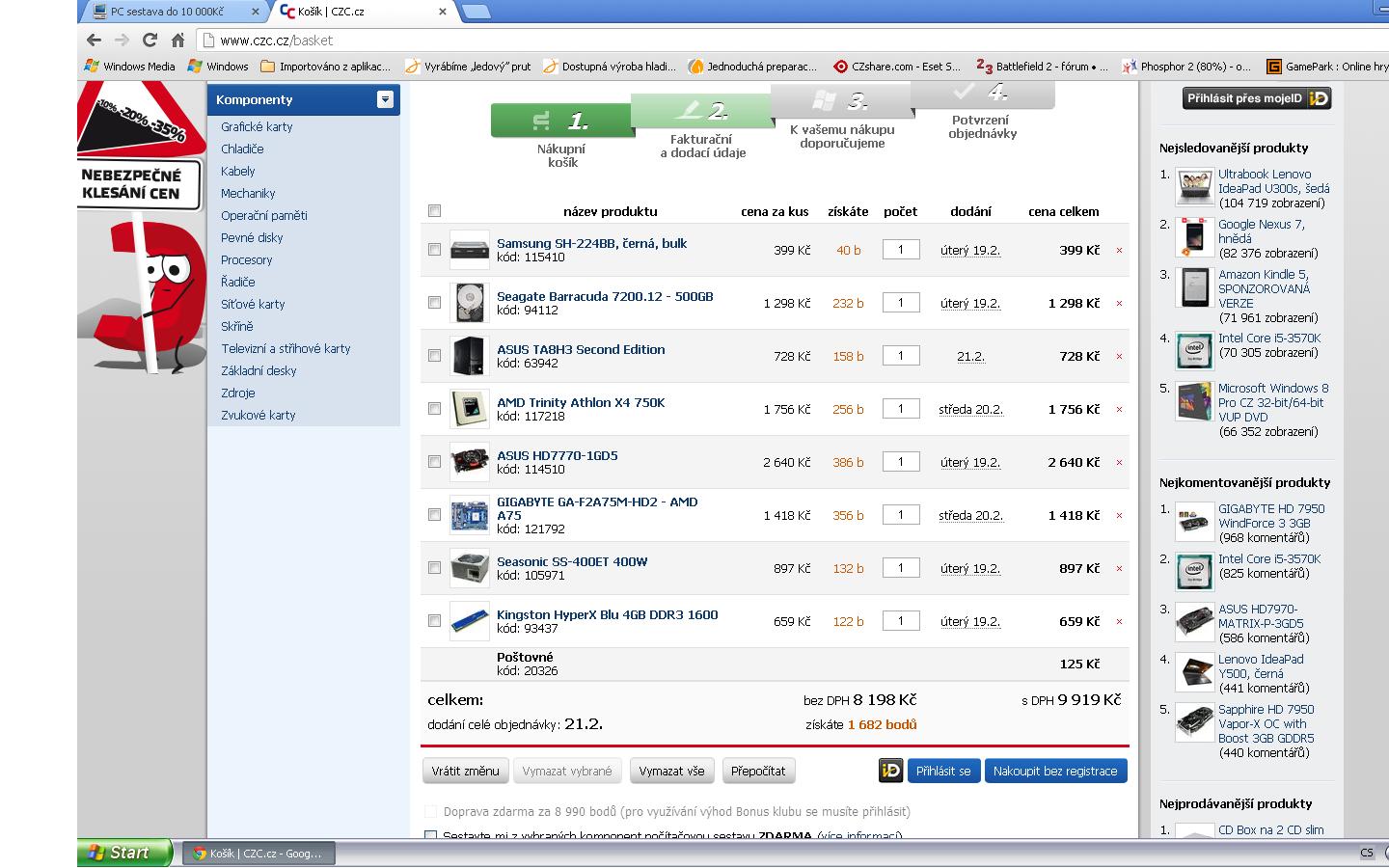
Task: Click the Vrátit změnu button
Action: (466, 771)
